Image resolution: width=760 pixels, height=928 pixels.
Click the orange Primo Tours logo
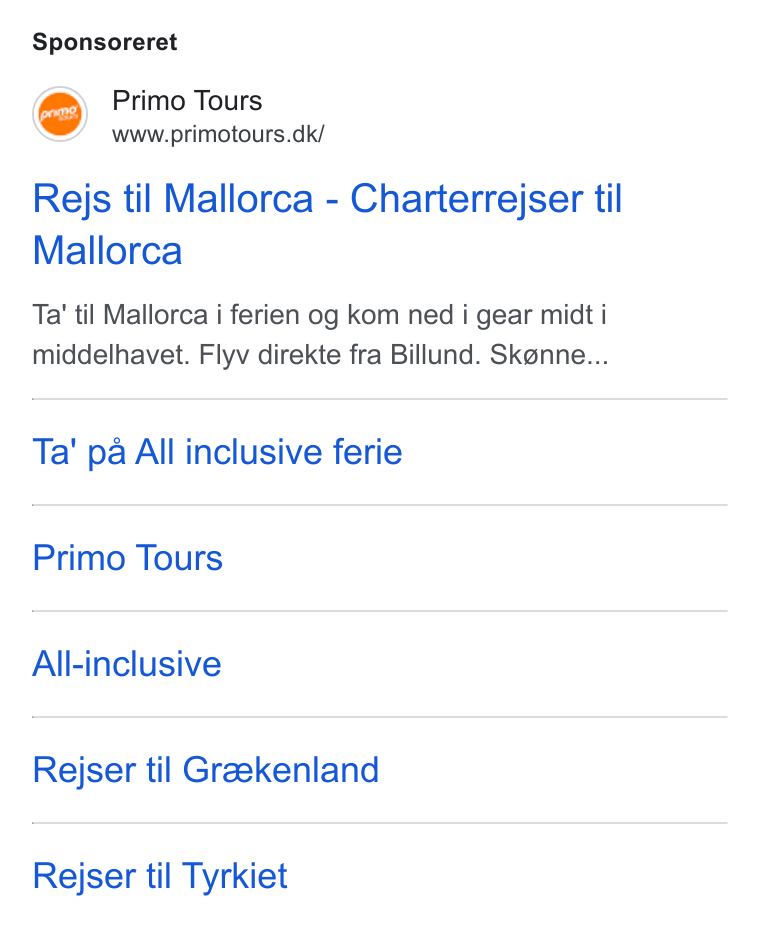[x=60, y=114]
